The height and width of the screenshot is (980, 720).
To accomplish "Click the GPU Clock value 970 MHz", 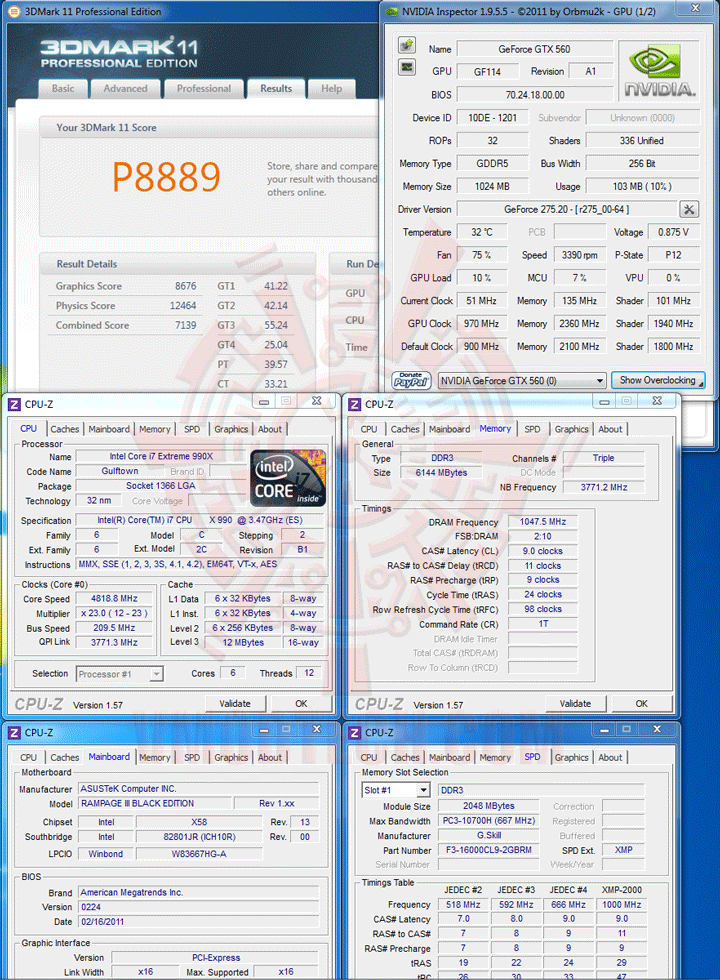I will click(x=481, y=323).
